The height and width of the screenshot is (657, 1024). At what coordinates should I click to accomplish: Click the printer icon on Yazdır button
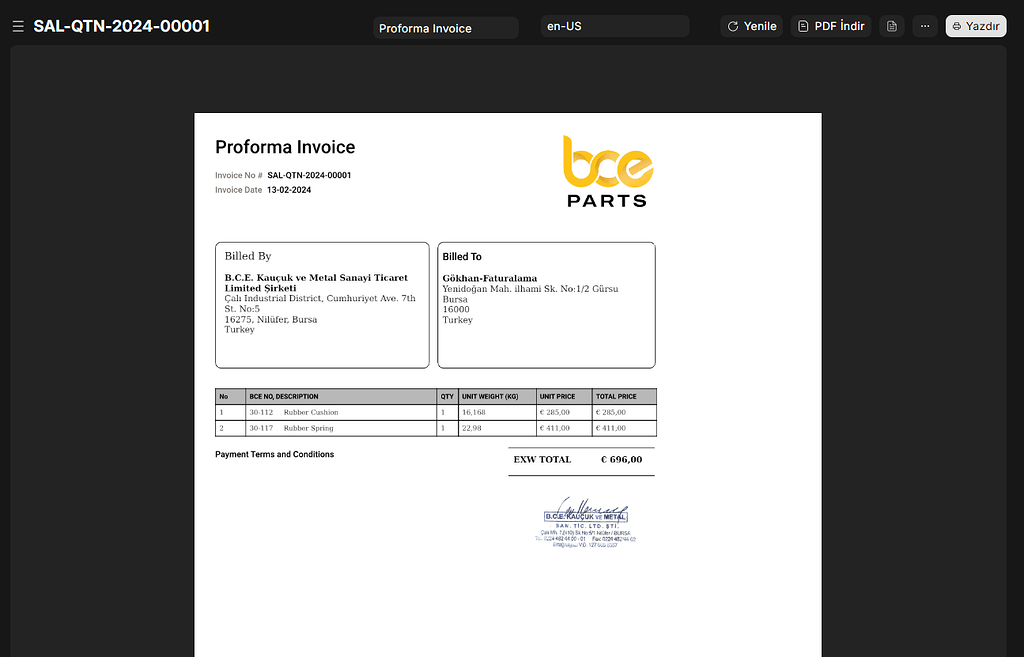click(x=957, y=26)
